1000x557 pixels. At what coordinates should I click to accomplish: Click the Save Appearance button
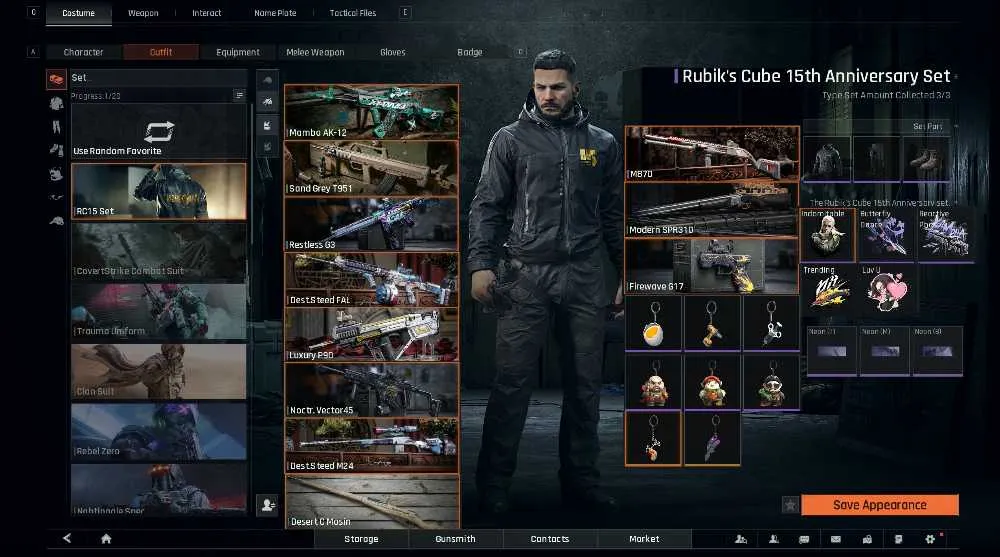[879, 505]
